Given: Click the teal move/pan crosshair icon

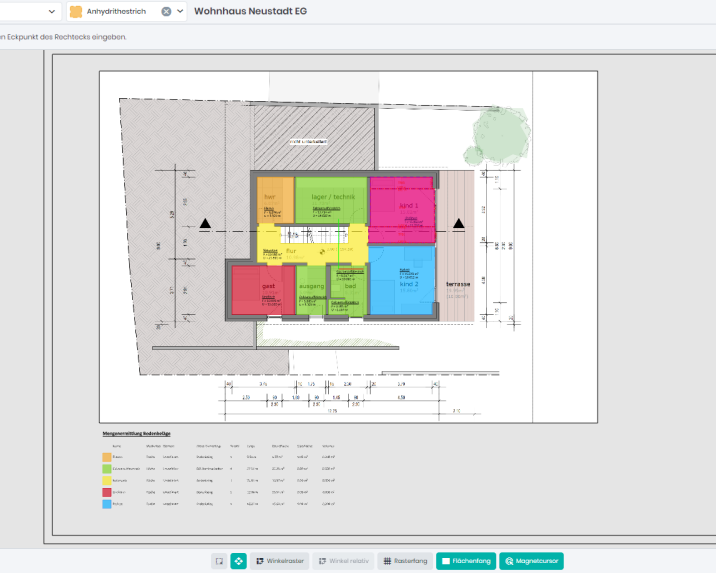Looking at the screenshot, I should 238,561.
